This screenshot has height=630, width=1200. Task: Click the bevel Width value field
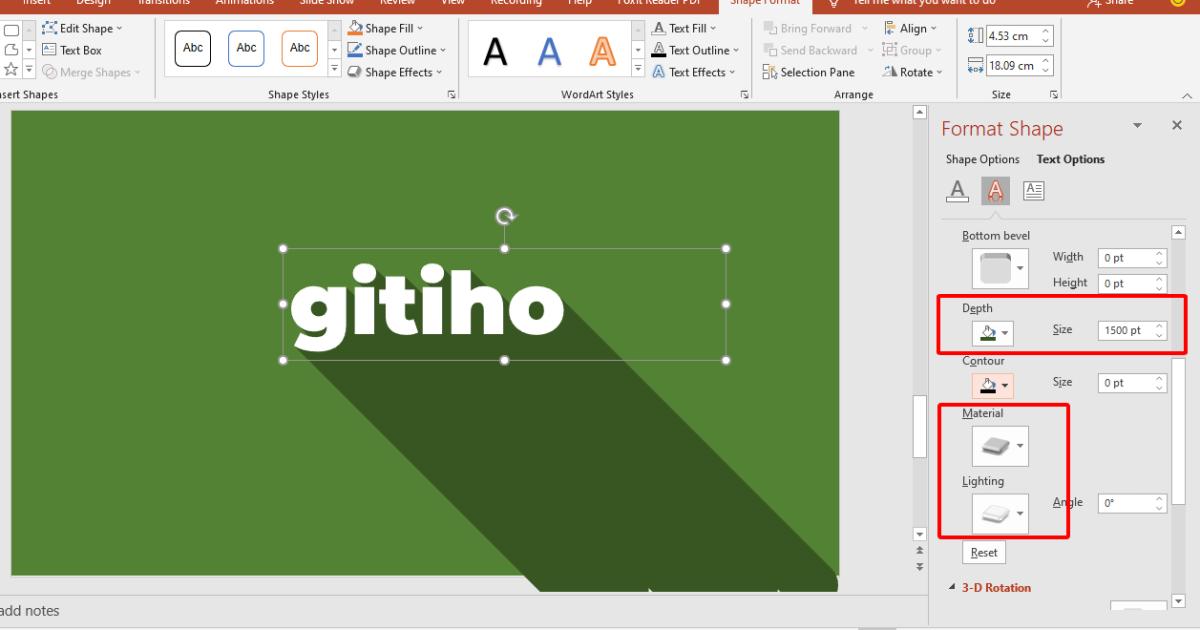[1132, 257]
